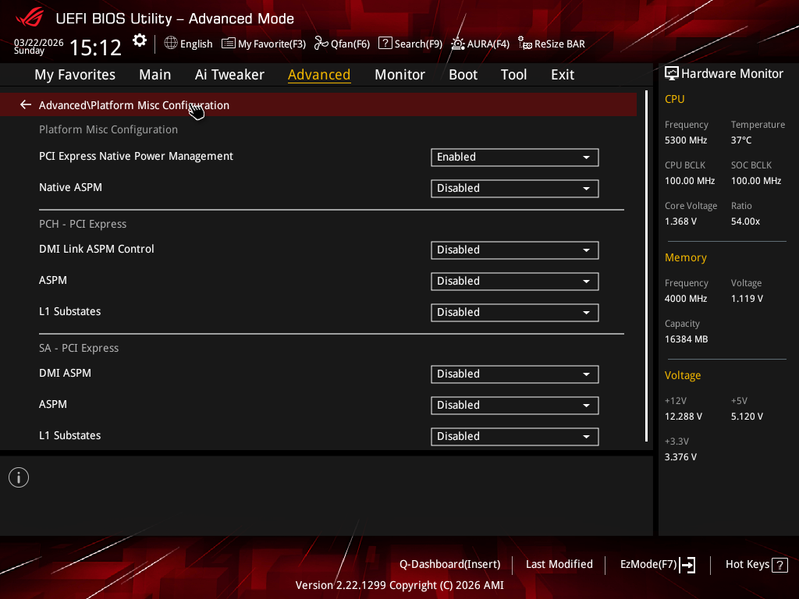Open language selection via the globe icon
799x599 pixels.
[x=171, y=43]
